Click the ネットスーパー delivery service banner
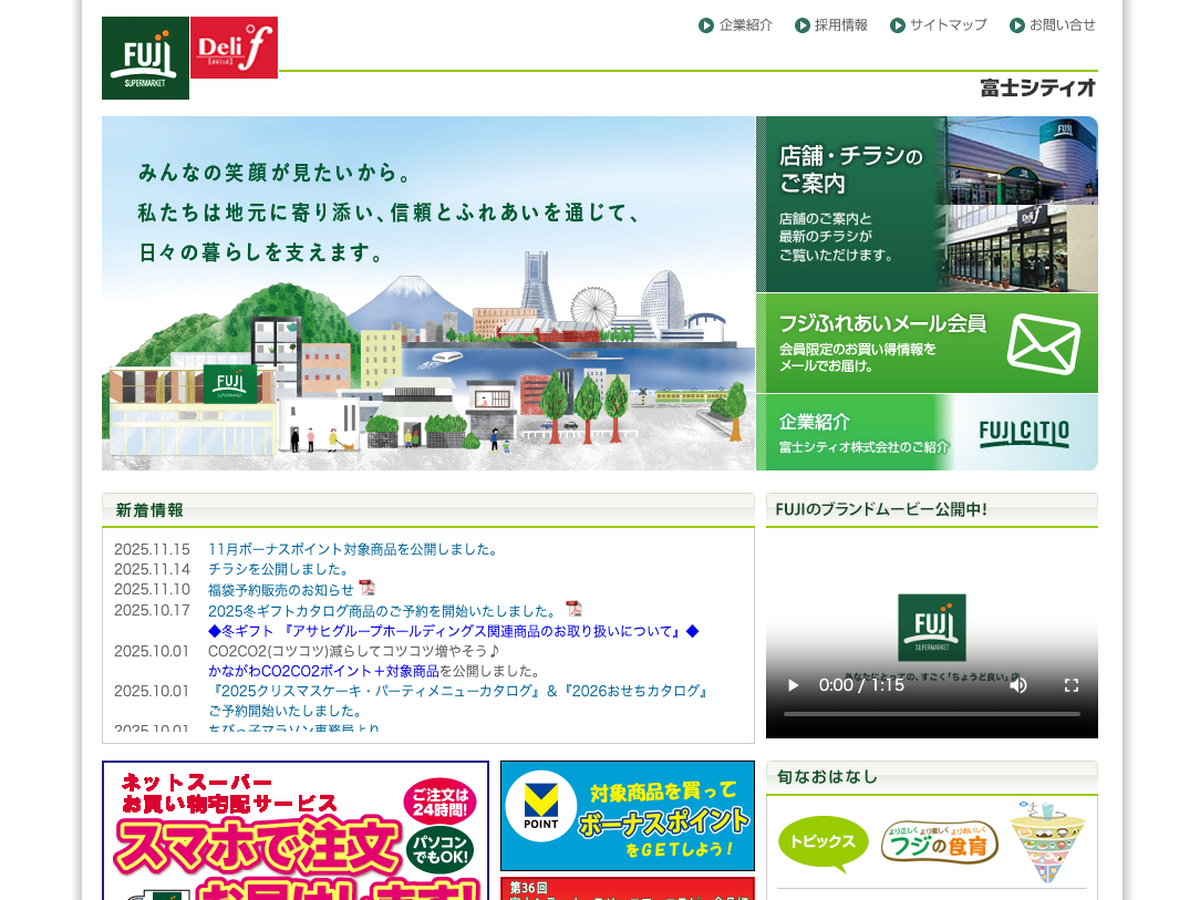 pos(295,830)
